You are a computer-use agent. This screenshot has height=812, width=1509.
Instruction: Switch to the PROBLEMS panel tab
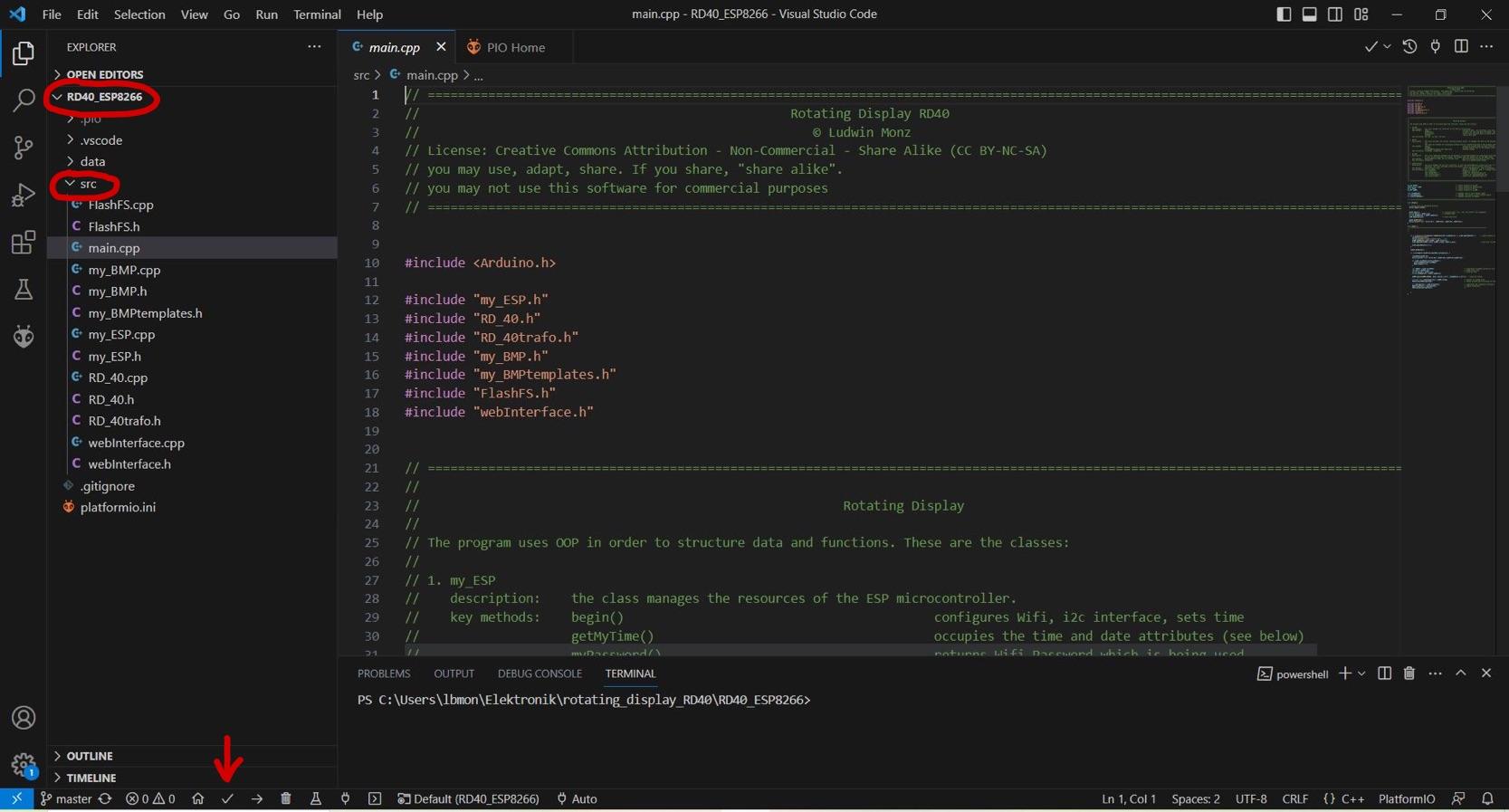(384, 673)
